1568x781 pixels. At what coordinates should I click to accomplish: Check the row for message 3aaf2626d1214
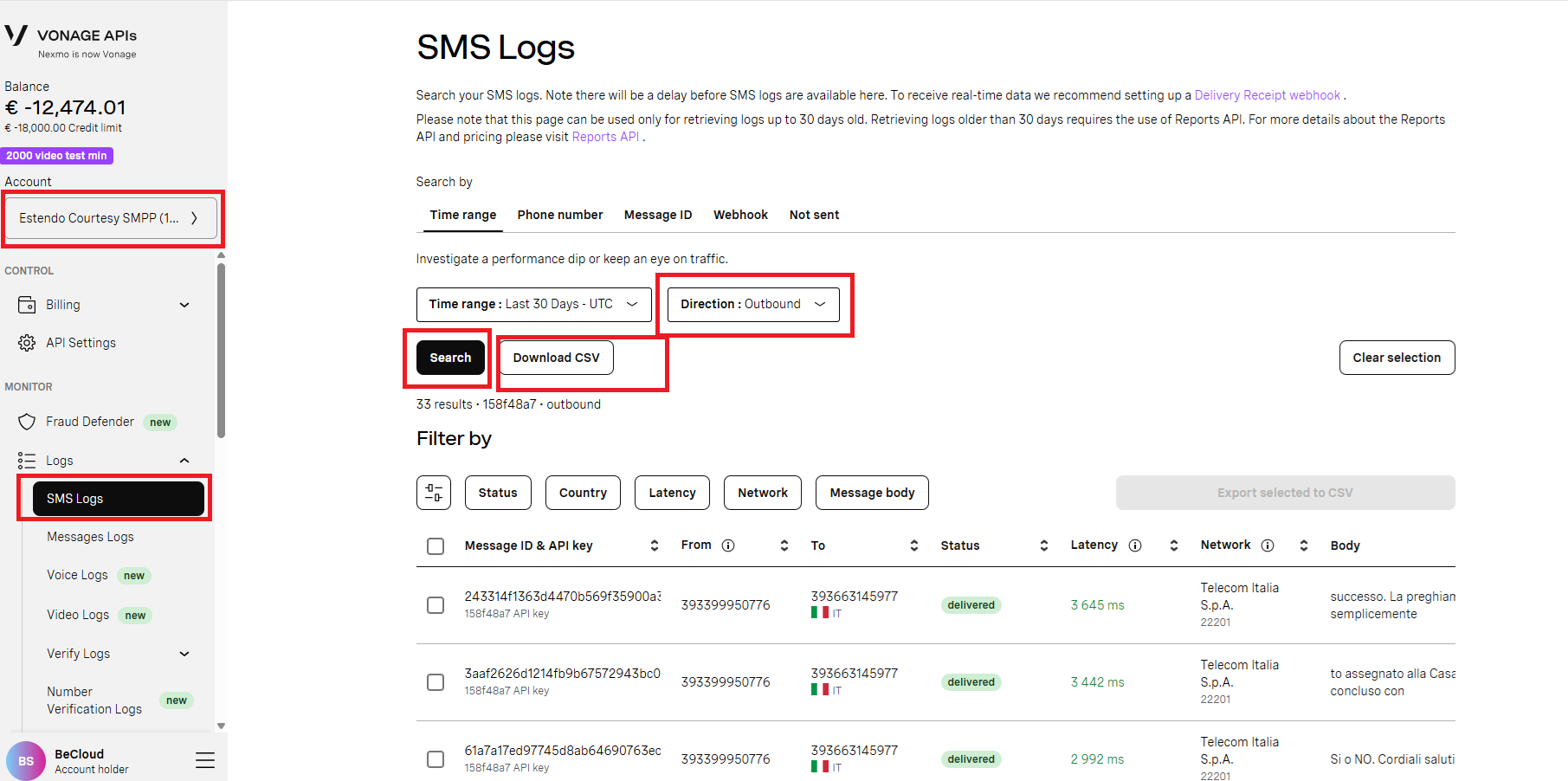pyautogui.click(x=436, y=682)
